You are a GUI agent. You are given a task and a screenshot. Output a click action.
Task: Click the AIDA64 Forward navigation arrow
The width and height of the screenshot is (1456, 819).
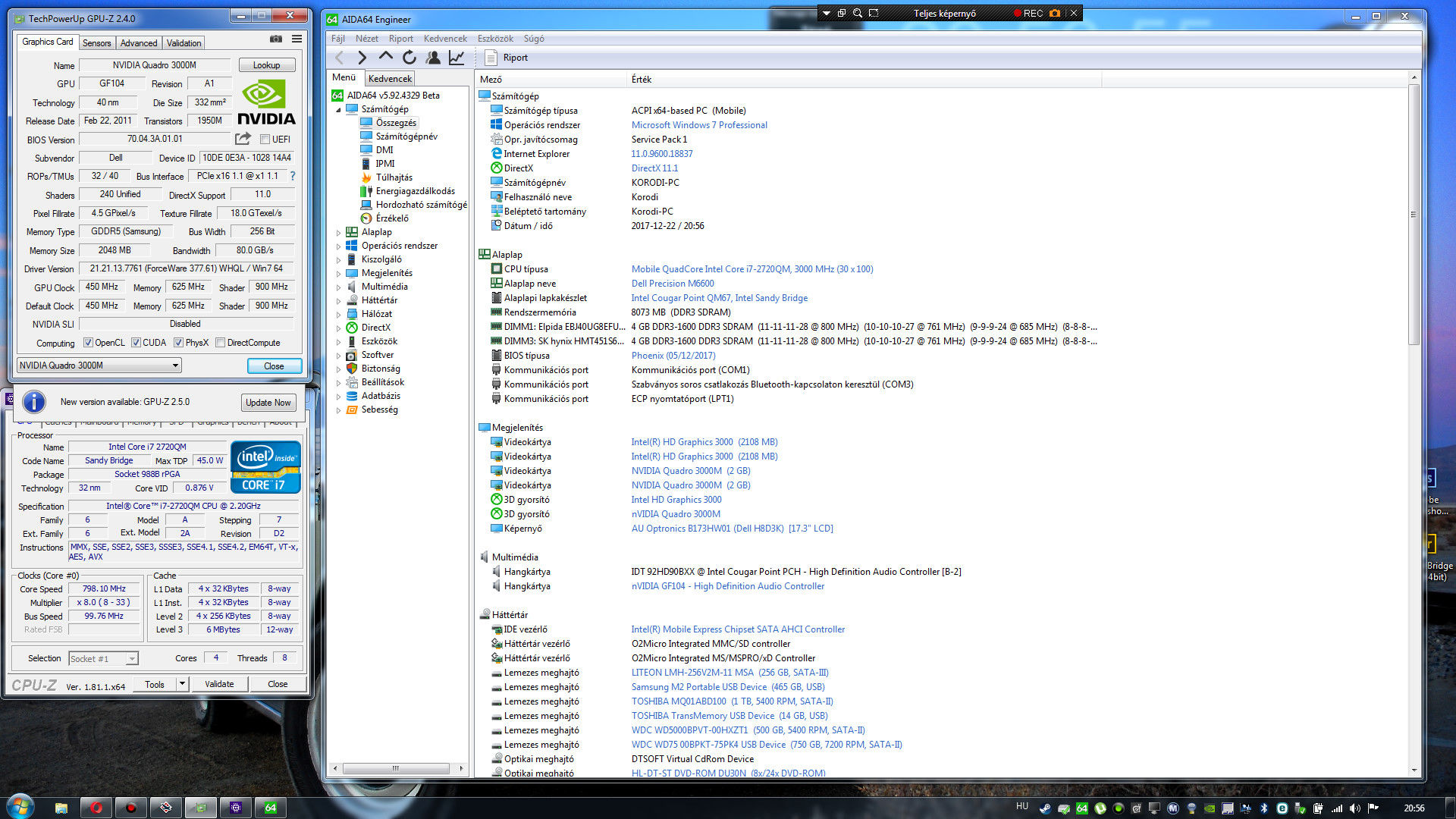coord(362,58)
